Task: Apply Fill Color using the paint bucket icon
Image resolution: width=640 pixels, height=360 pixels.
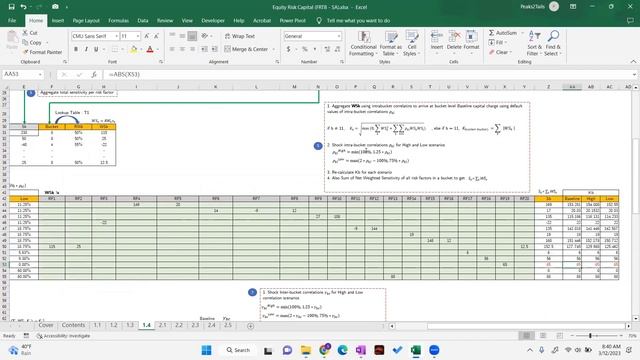Action: [133, 49]
